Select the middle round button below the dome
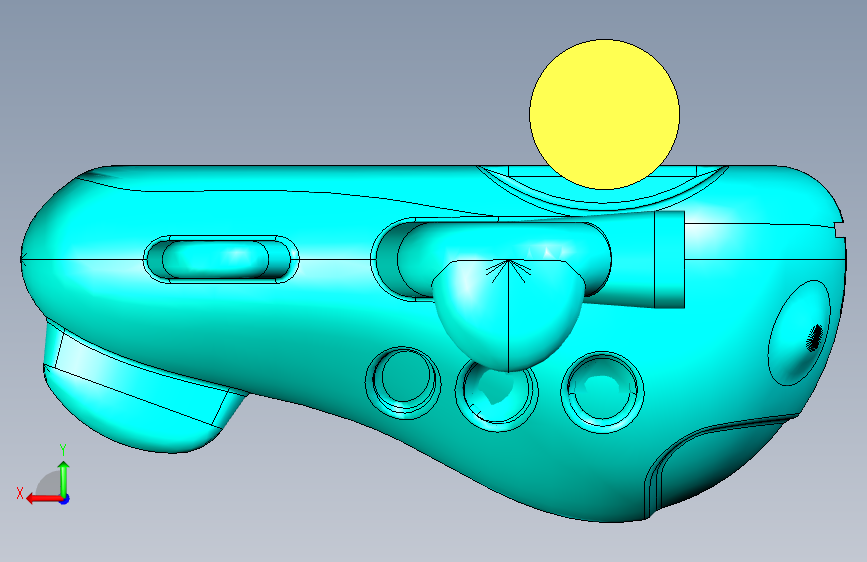The height and width of the screenshot is (562, 867). 497,394
